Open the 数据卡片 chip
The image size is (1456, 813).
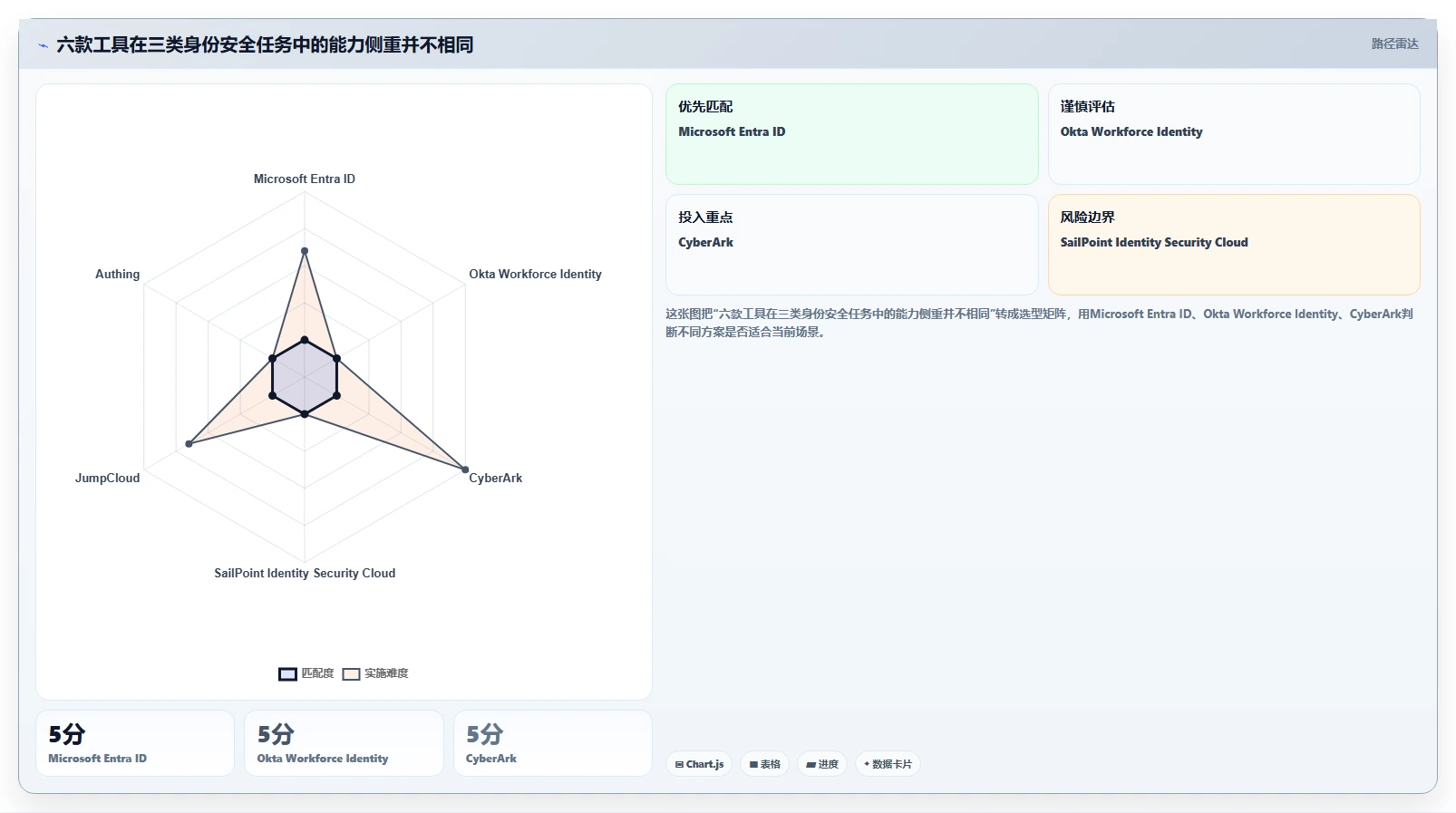tap(888, 764)
